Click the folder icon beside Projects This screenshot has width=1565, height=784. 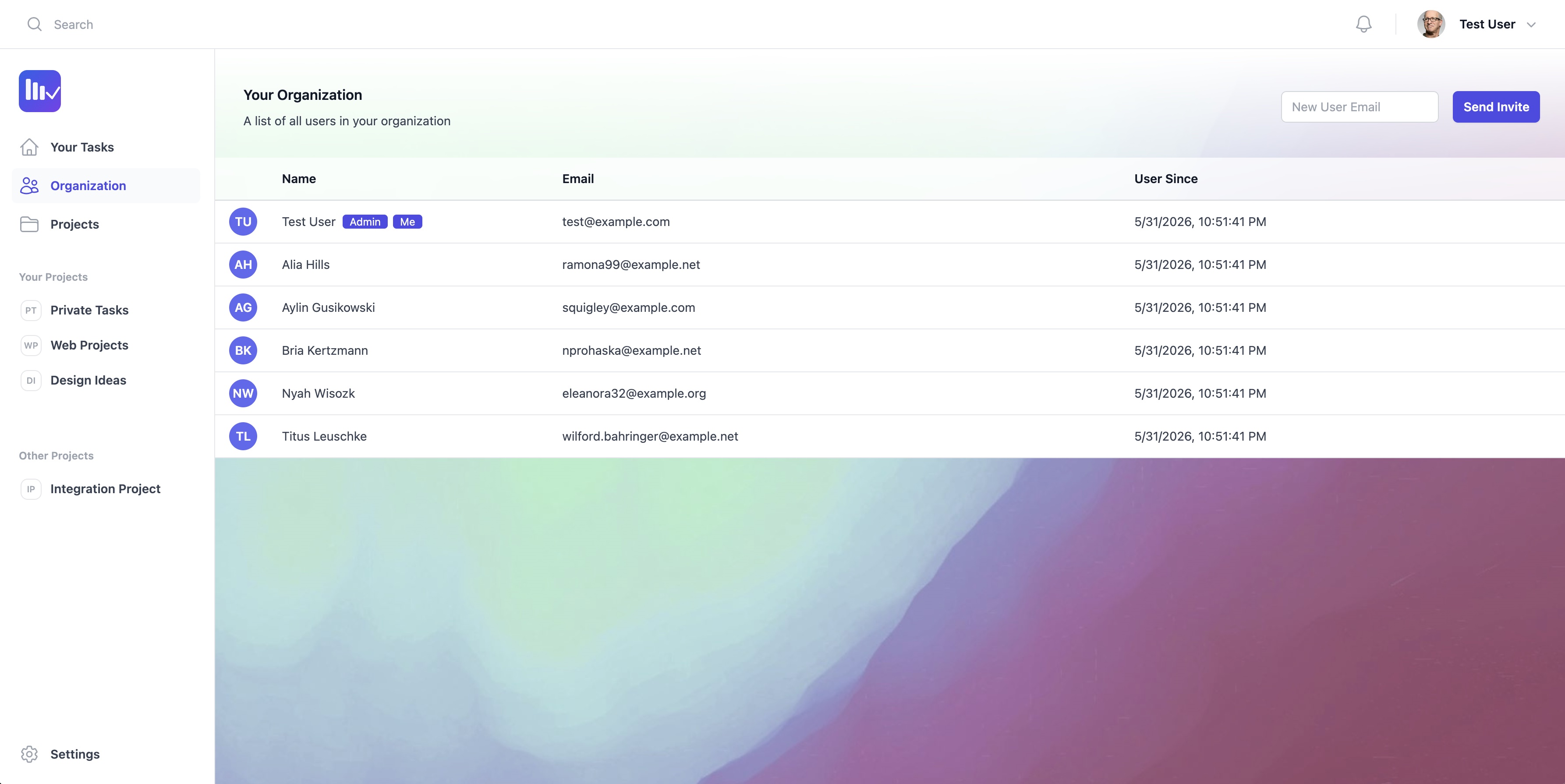point(29,224)
